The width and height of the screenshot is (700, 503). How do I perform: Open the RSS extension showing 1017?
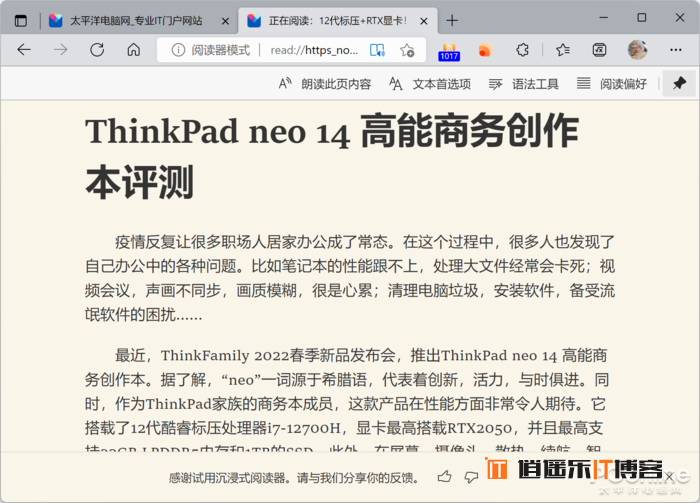(x=449, y=51)
